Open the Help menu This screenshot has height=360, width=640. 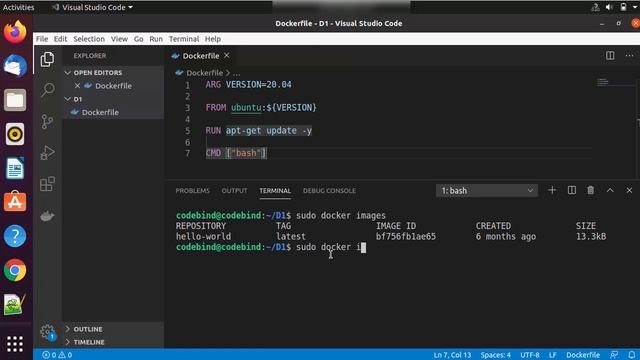click(x=213, y=39)
